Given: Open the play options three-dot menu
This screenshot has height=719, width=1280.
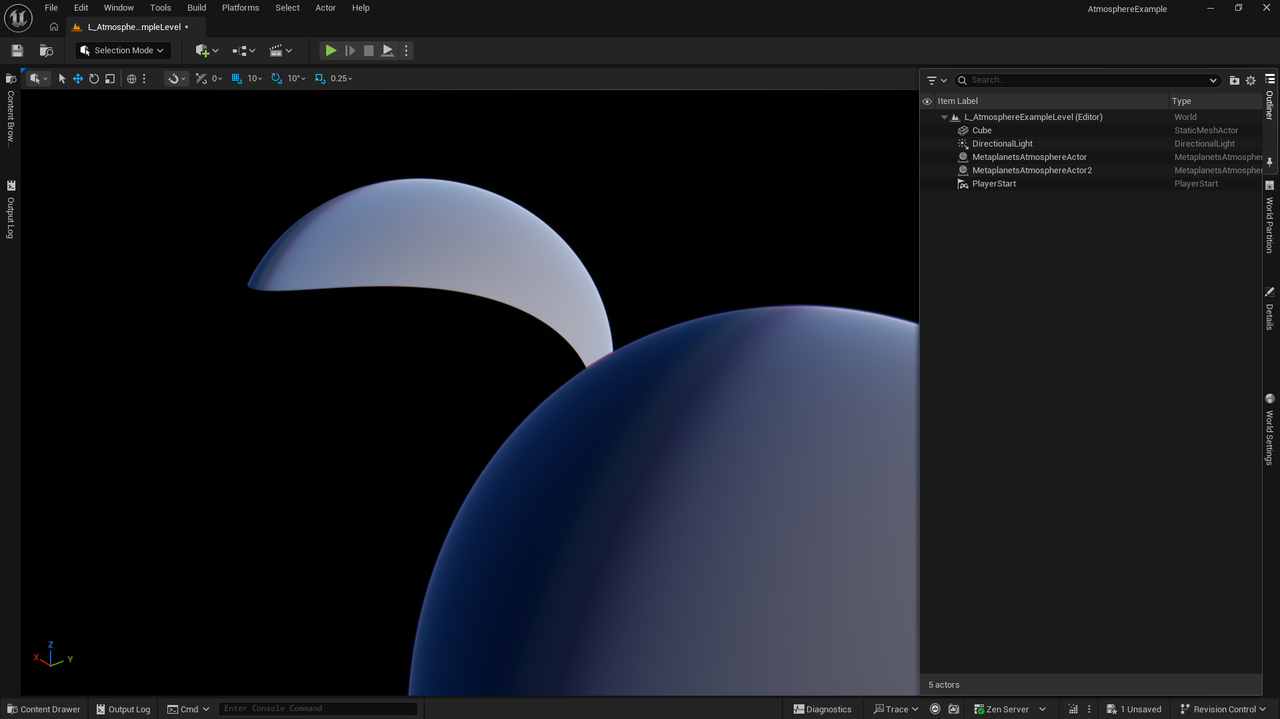Looking at the screenshot, I should [405, 50].
